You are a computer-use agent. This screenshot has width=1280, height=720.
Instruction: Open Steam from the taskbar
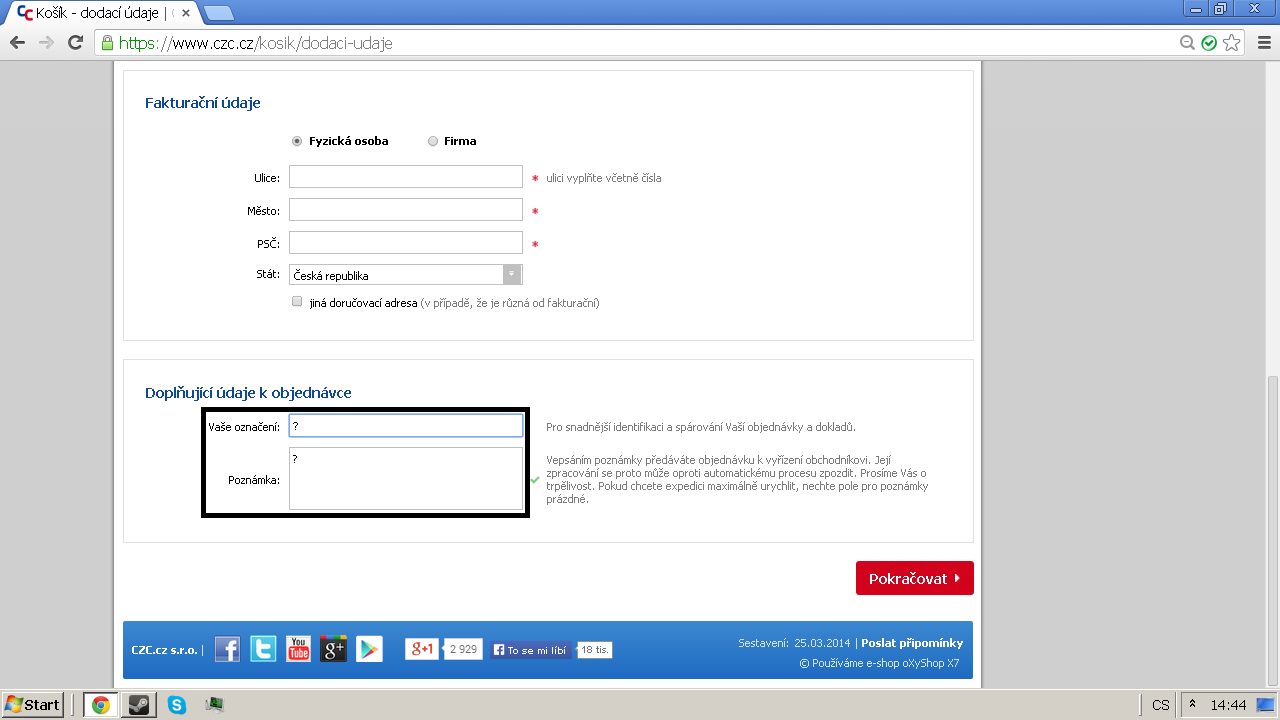pyautogui.click(x=138, y=705)
